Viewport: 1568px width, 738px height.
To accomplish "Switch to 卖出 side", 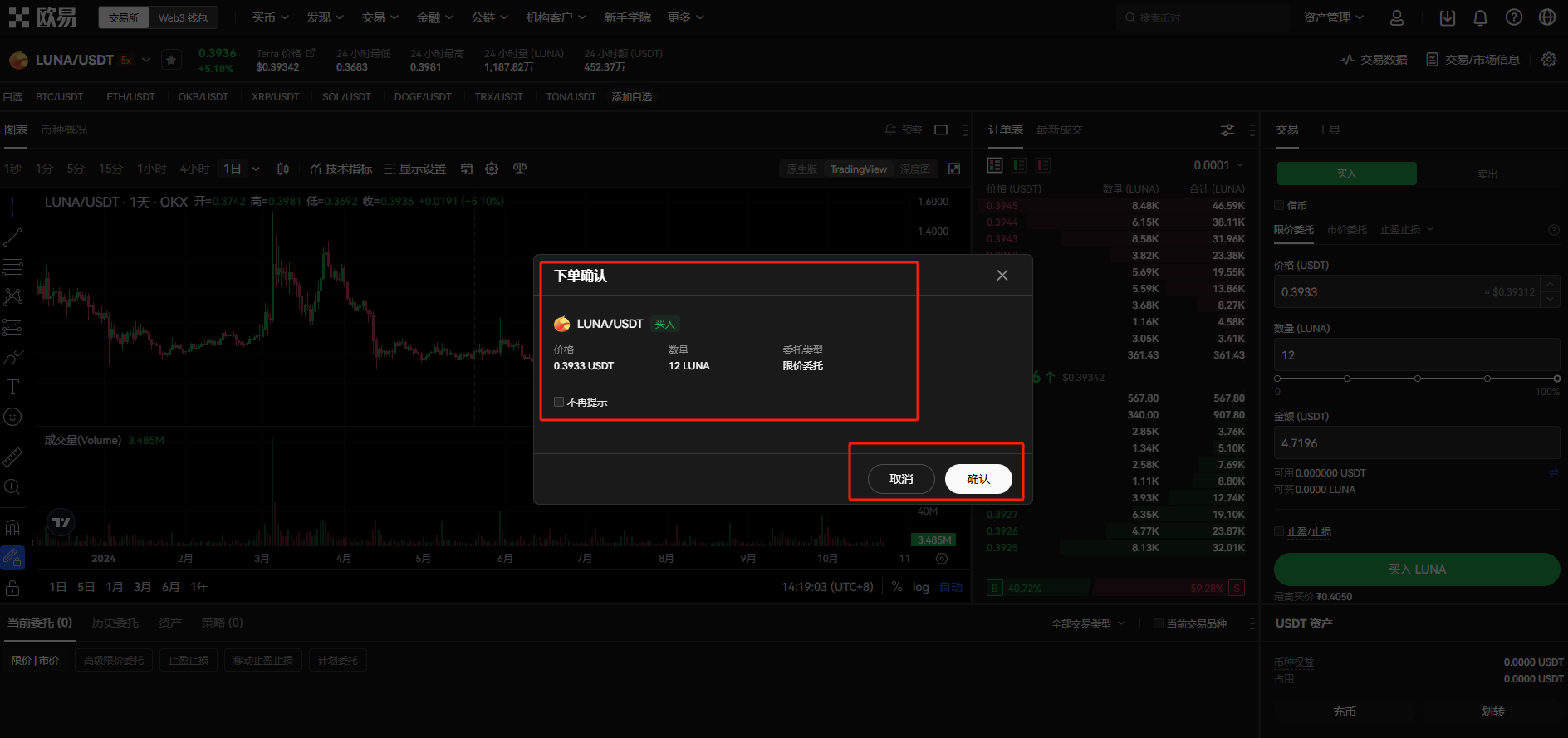I will (1487, 174).
